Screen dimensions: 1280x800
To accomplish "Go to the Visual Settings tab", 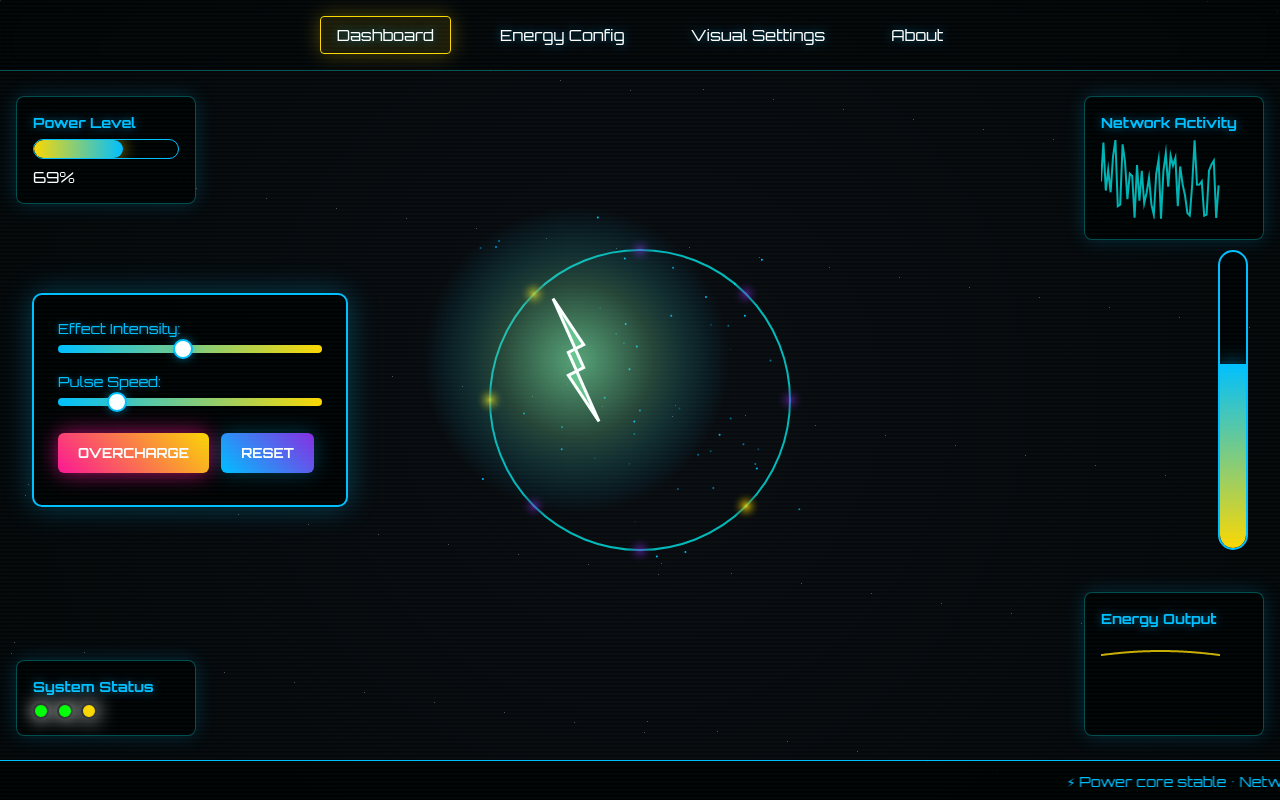I will 758,35.
